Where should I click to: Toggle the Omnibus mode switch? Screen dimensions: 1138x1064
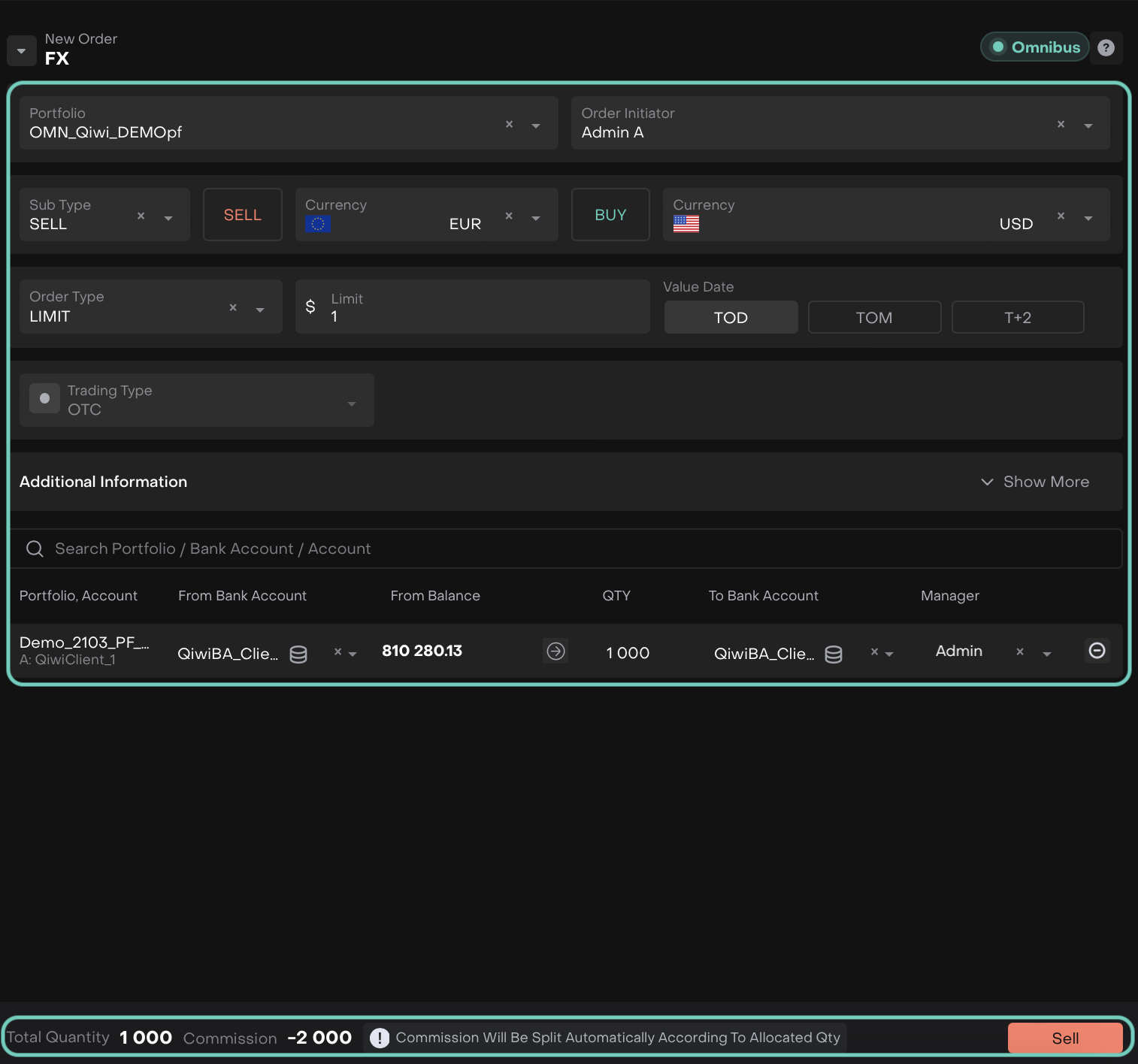point(1034,47)
